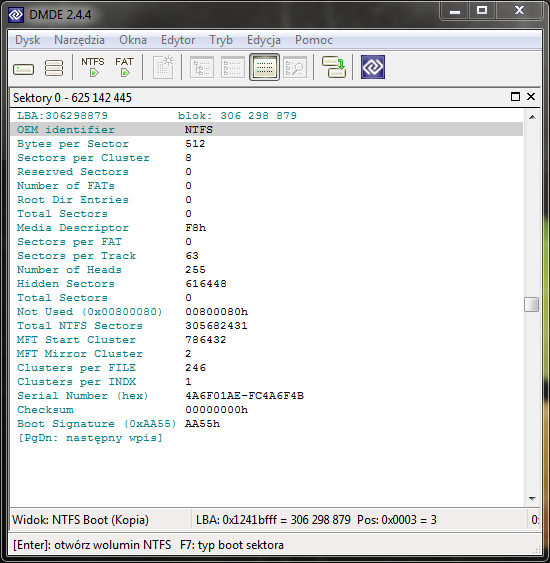Image resolution: width=550 pixels, height=563 pixels.
Task: Select the Sectors per FAT row
Action: (266, 242)
